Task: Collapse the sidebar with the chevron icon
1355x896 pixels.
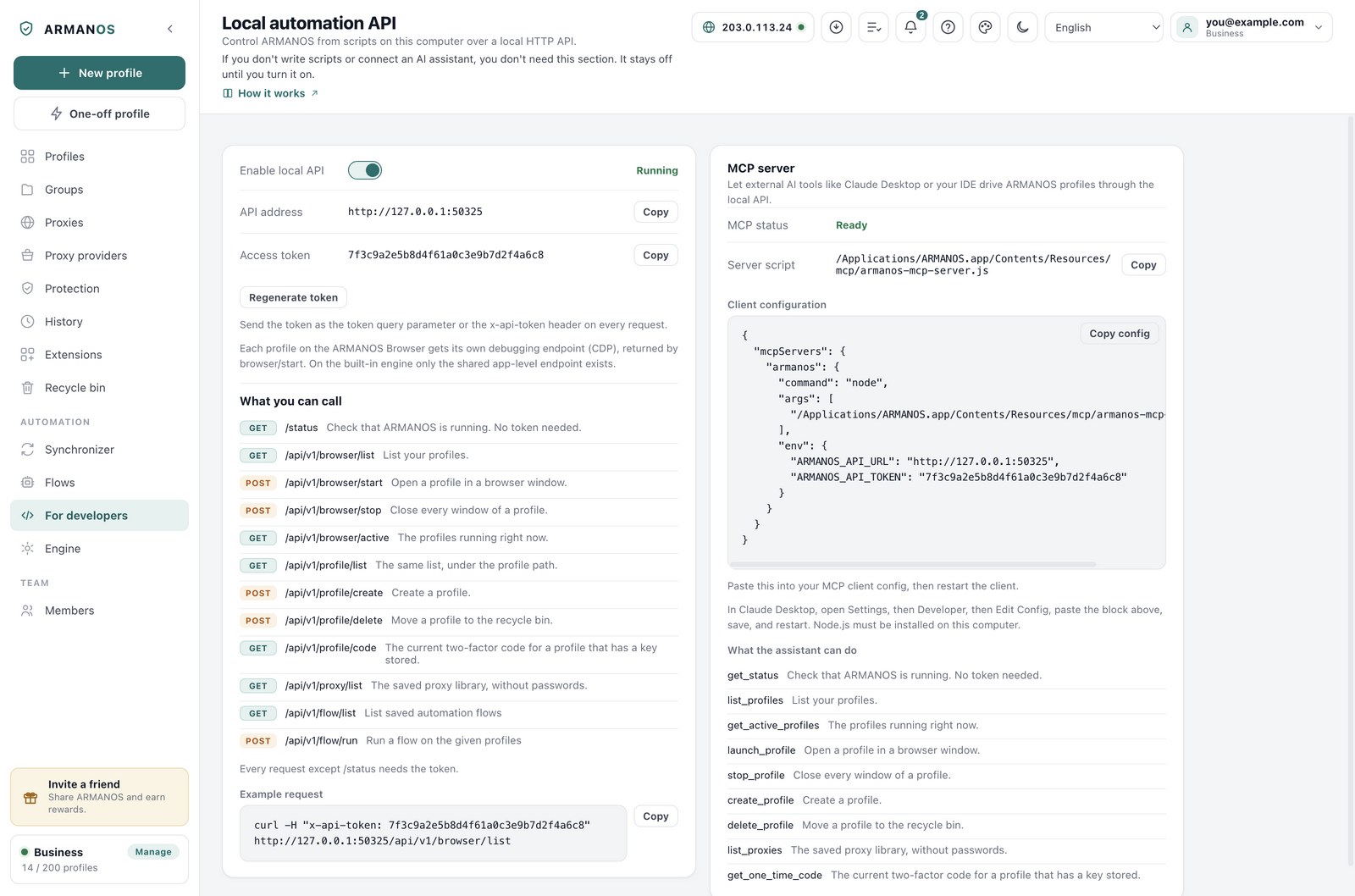Action: [170, 29]
